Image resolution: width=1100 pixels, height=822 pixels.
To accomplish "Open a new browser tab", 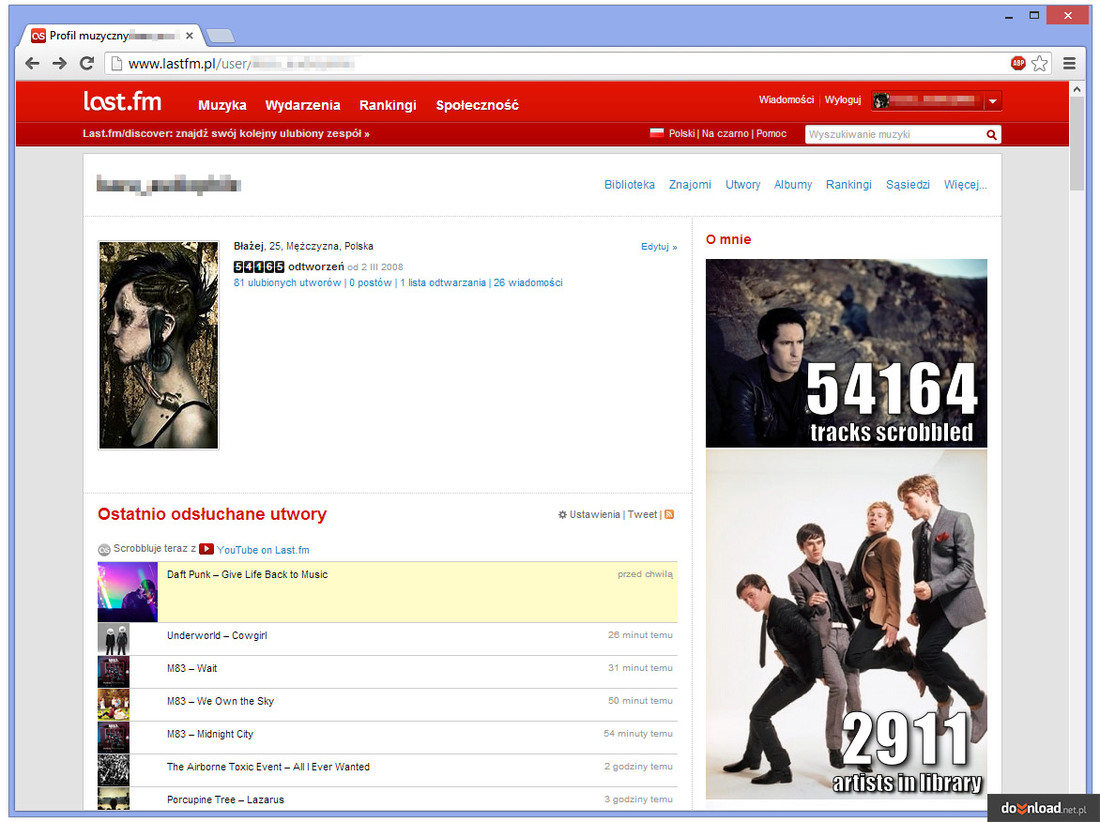I will (221, 36).
